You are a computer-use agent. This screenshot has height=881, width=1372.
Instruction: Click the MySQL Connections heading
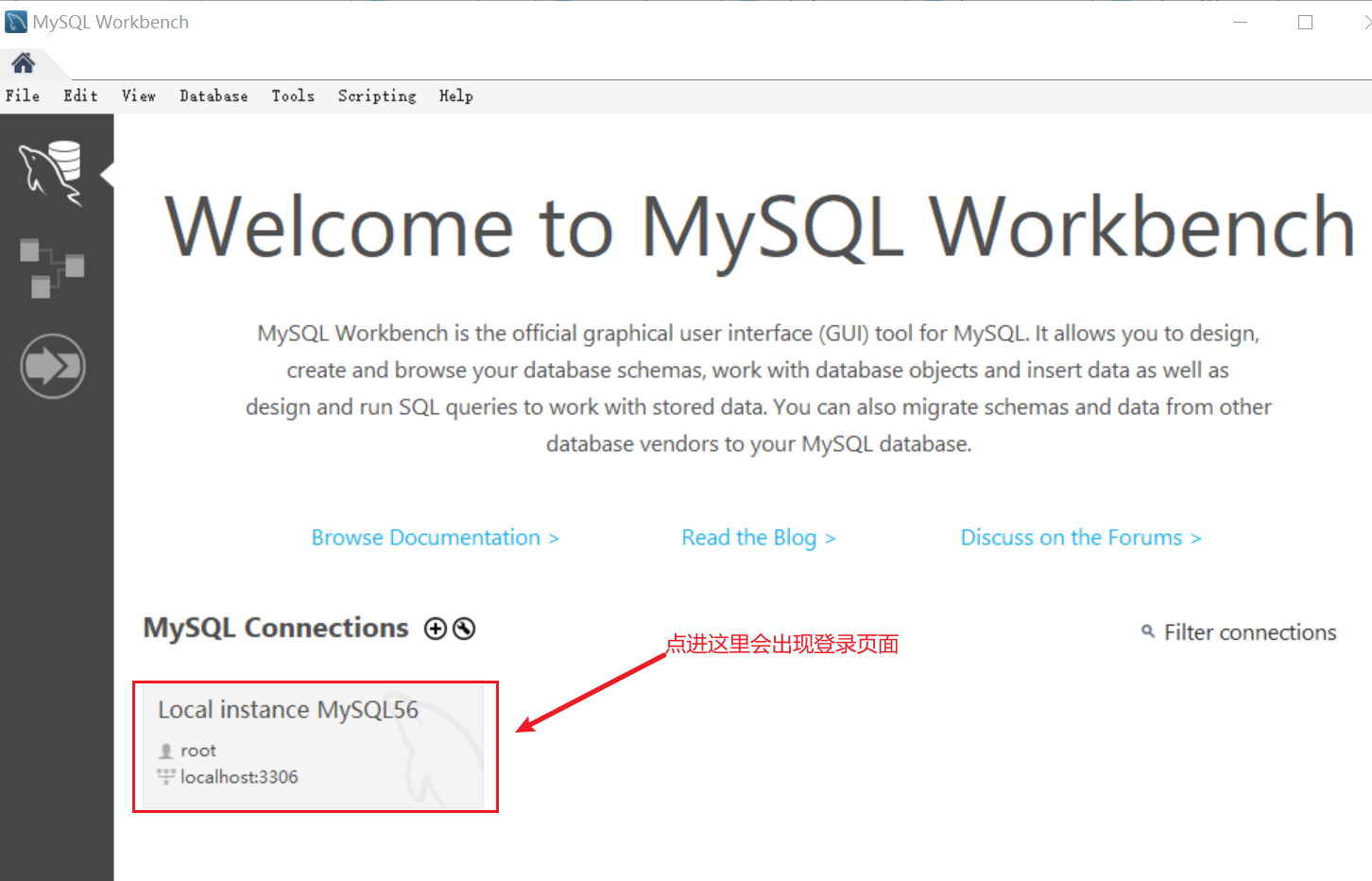(276, 628)
